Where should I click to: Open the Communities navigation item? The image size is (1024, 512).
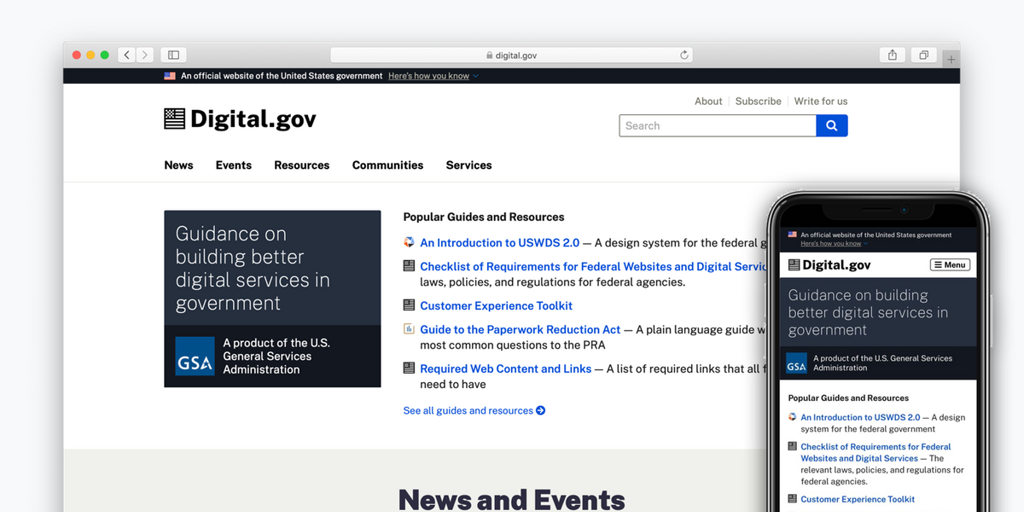(x=387, y=165)
